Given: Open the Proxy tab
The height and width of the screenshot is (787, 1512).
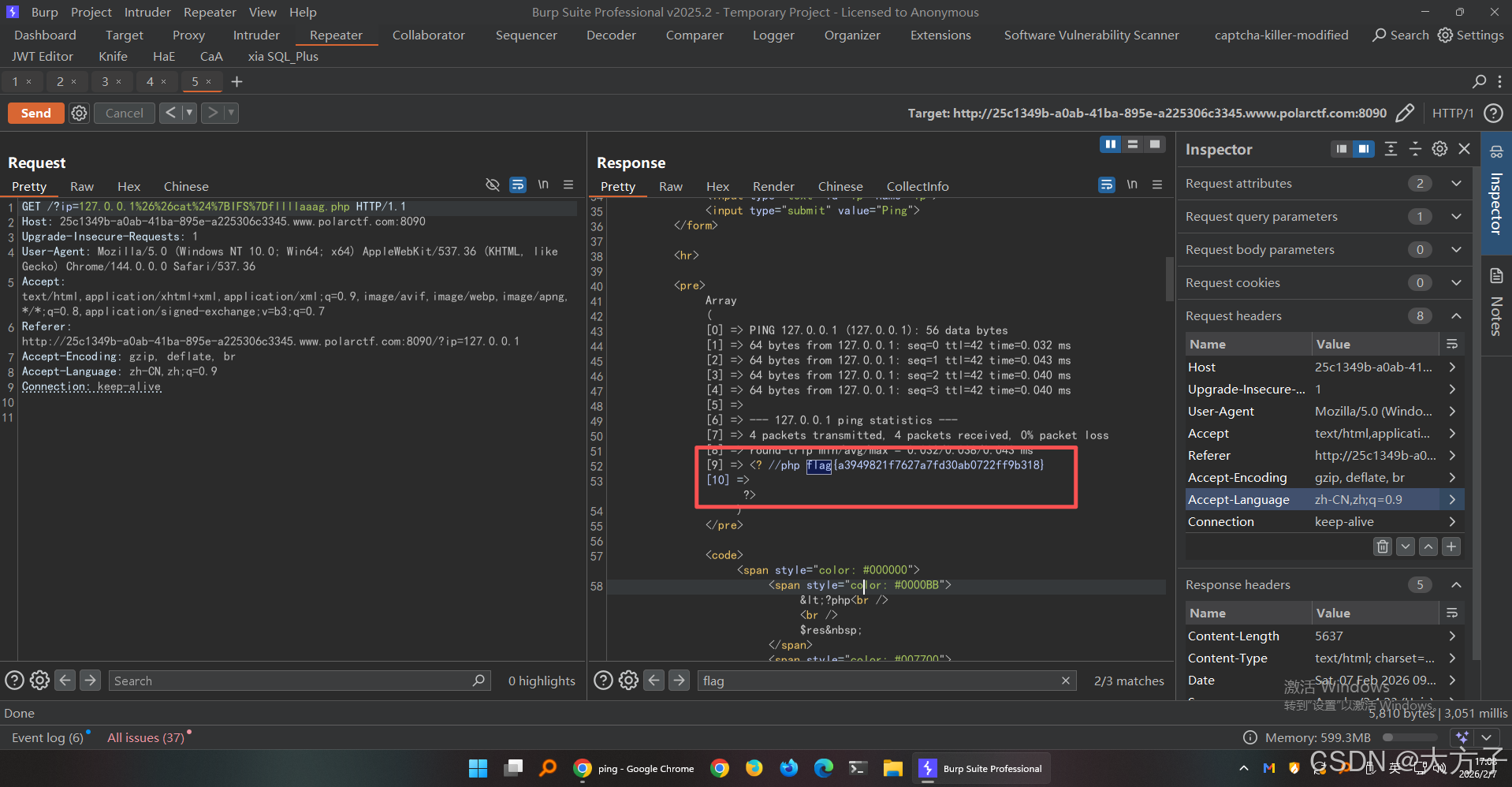Looking at the screenshot, I should pyautogui.click(x=188, y=35).
